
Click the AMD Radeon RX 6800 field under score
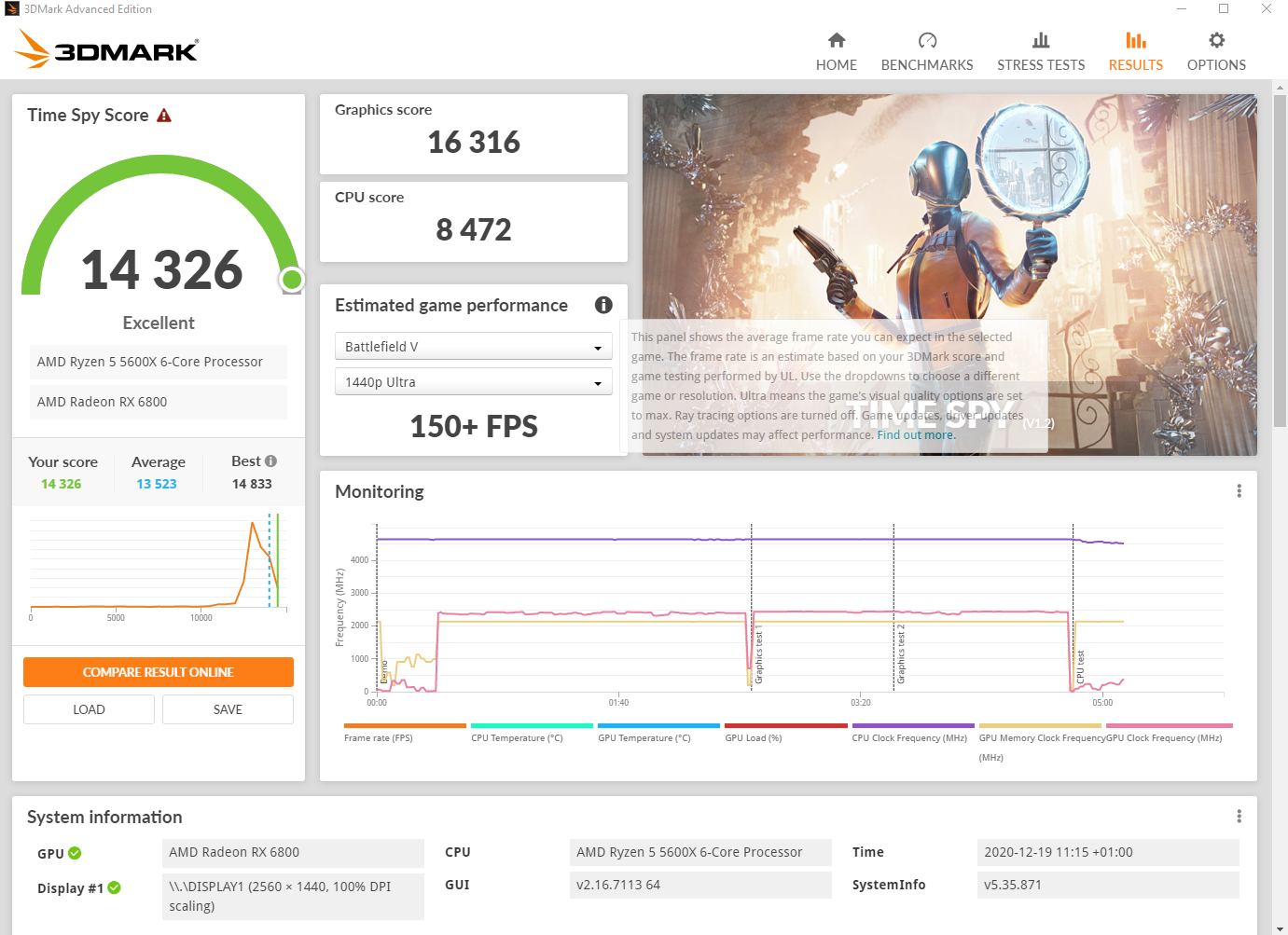[x=159, y=402]
